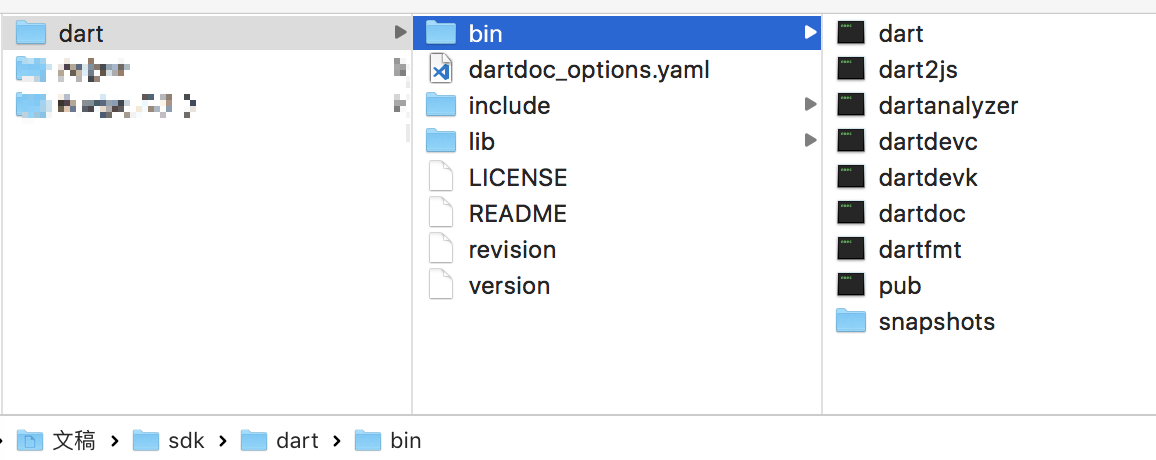Expand the include folder arrow
The height and width of the screenshot is (460, 1156).
pyautogui.click(x=810, y=105)
